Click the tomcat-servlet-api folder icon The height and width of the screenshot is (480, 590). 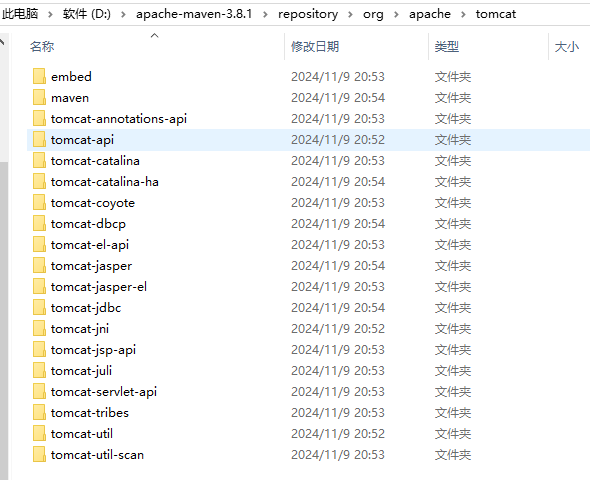tap(39, 392)
